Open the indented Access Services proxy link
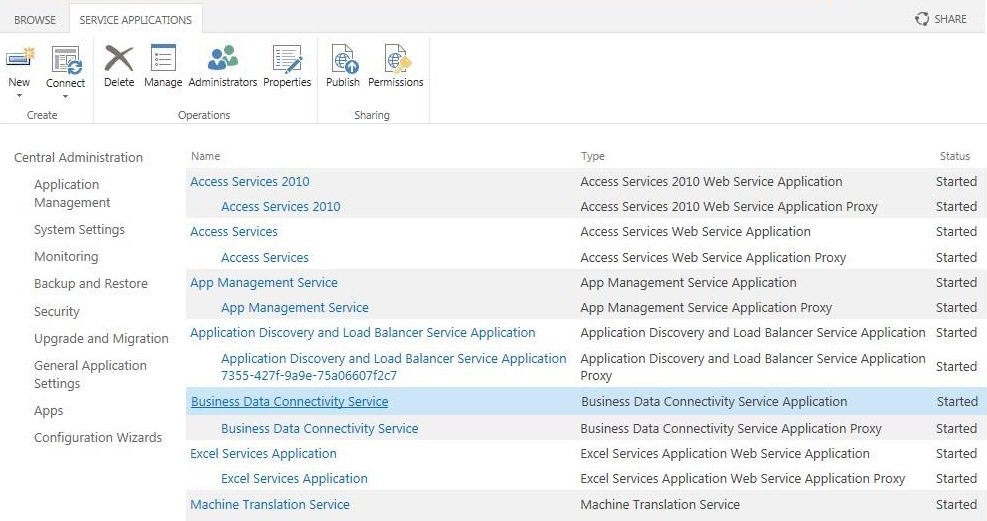Screen dimensions: 987x521 pos(264,257)
